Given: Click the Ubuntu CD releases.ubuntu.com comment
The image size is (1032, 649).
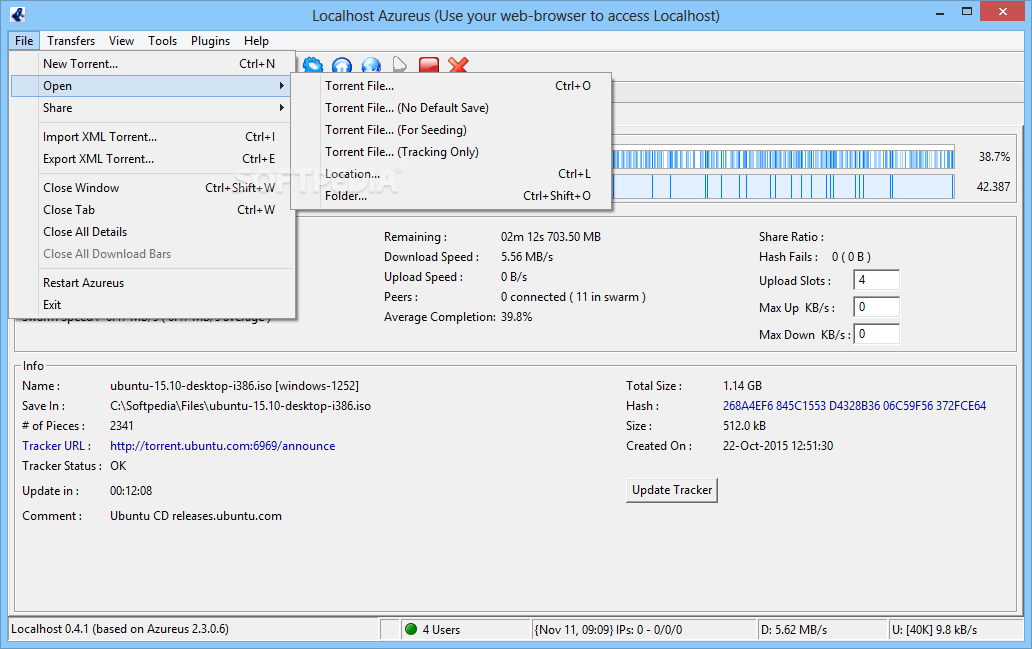Looking at the screenshot, I should [195, 515].
